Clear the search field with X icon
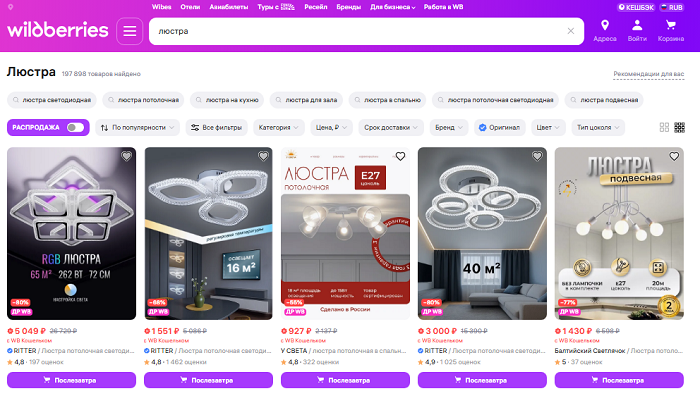700x403 pixels. [571, 31]
